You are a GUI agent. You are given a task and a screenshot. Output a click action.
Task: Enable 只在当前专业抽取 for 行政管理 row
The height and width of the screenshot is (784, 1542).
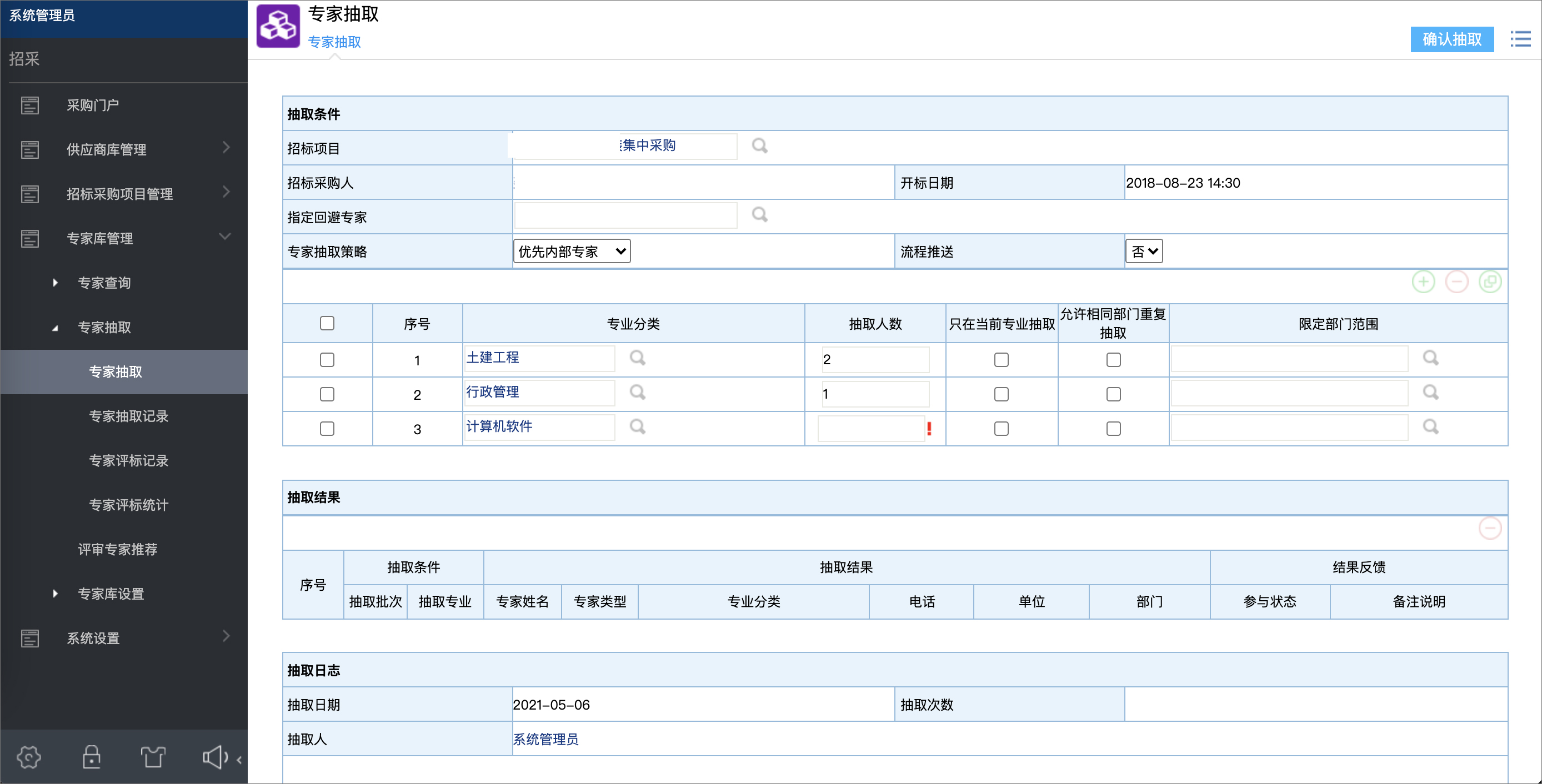(x=1002, y=394)
